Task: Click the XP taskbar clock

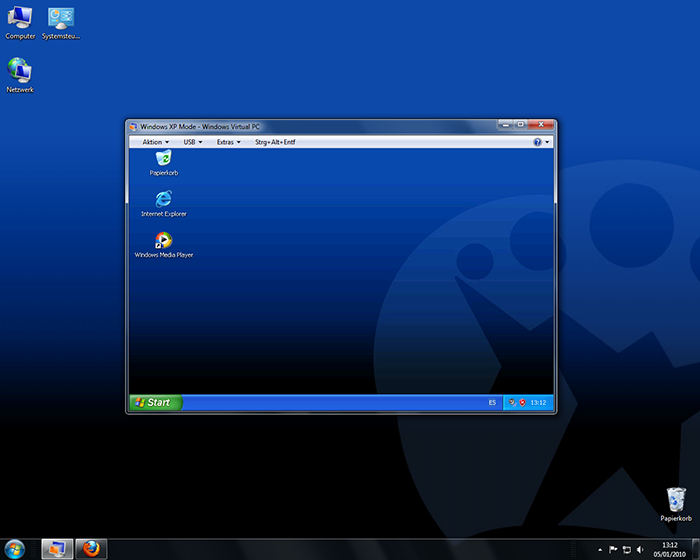Action: (539, 403)
